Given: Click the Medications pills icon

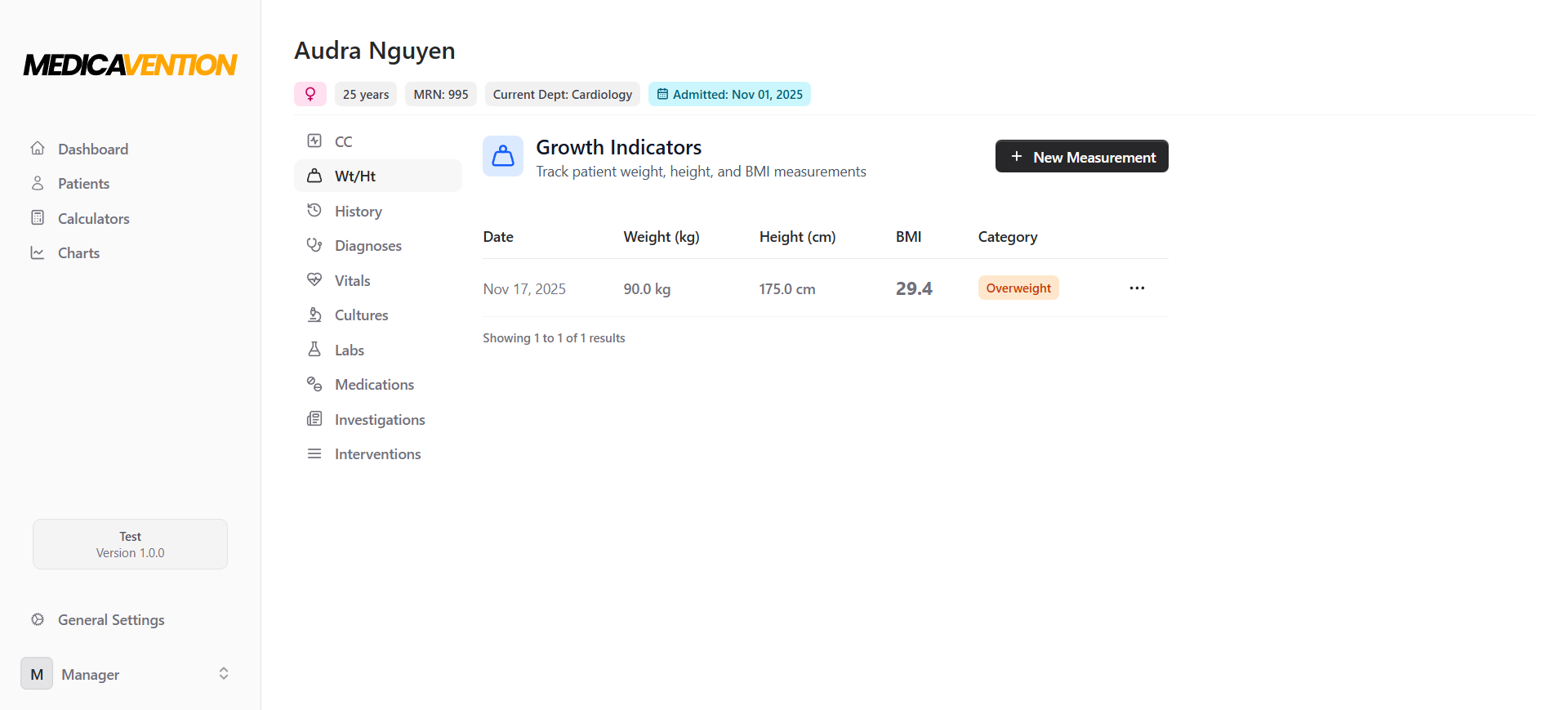Looking at the screenshot, I should point(314,384).
